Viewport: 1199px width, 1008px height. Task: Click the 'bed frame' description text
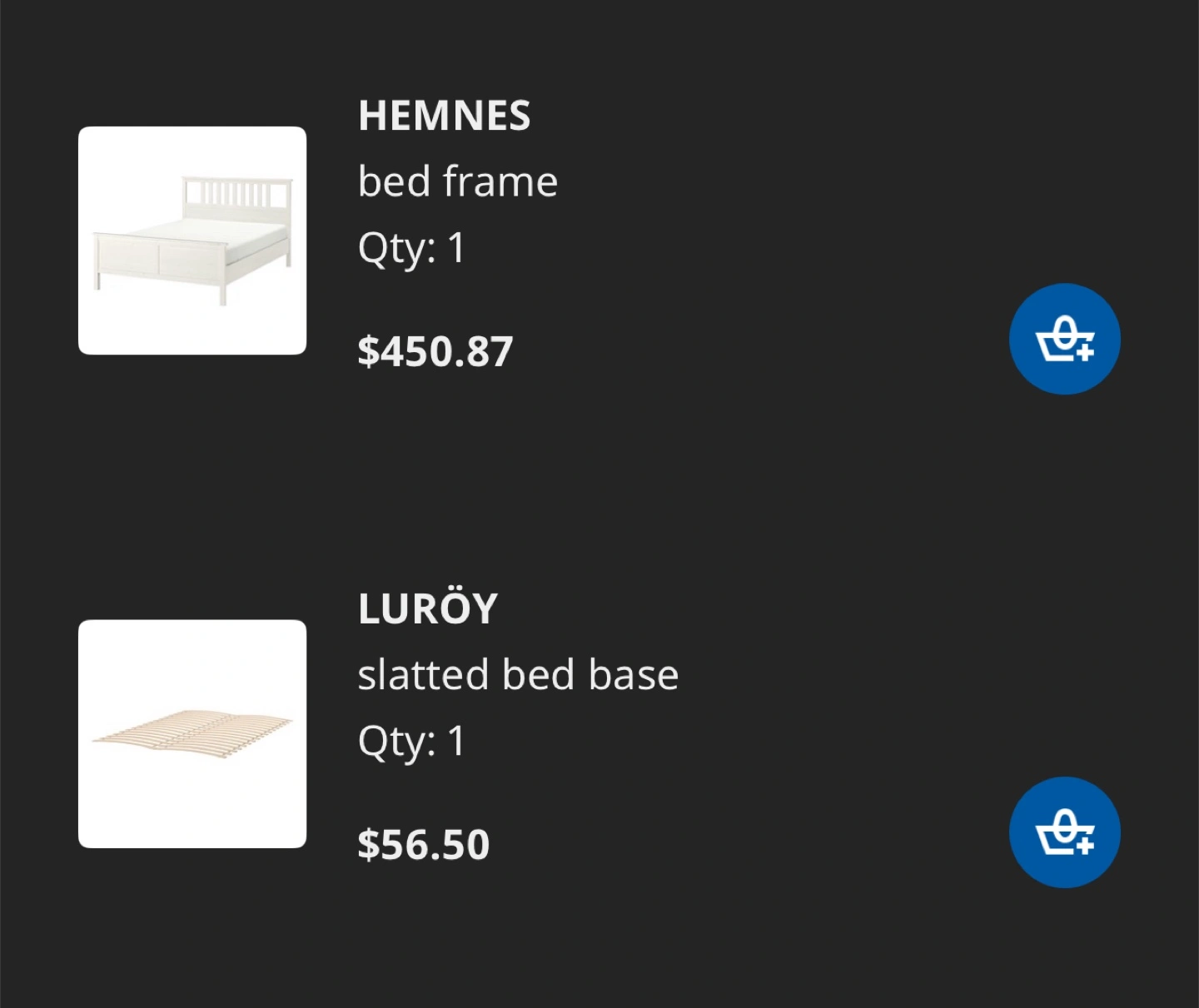457,181
